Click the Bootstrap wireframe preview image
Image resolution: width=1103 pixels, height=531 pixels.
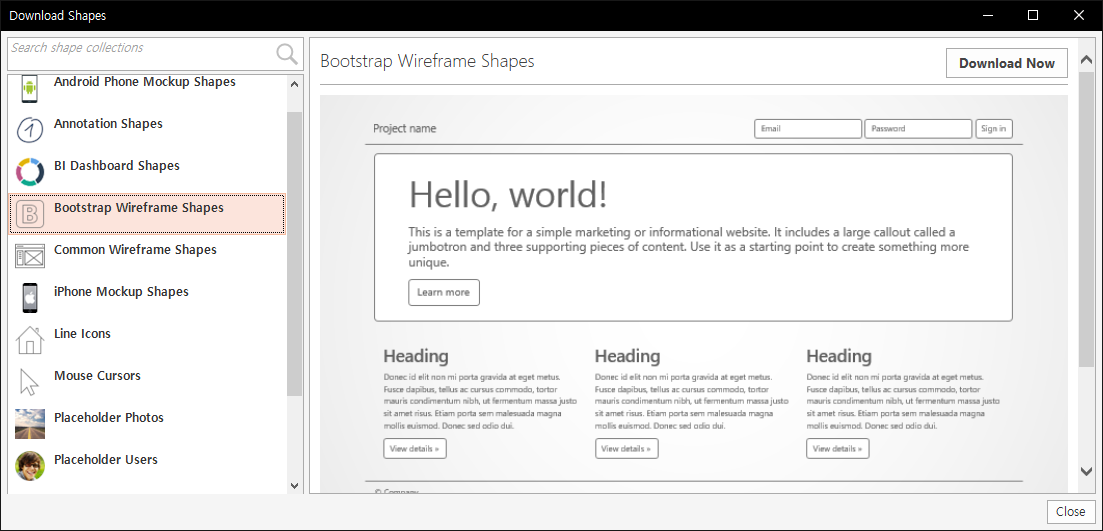click(694, 295)
